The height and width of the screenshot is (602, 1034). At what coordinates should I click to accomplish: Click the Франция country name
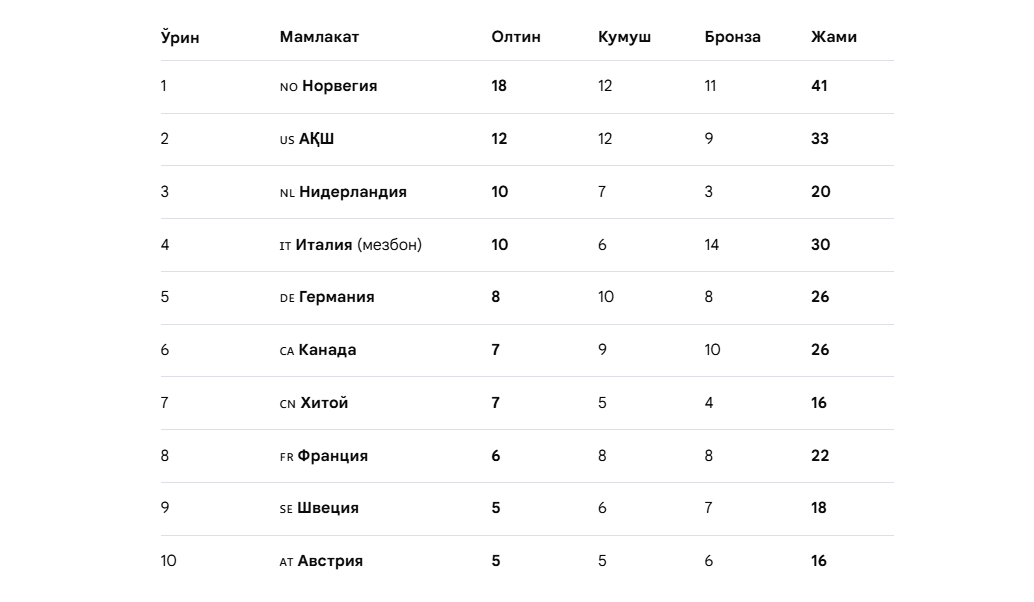pos(333,456)
